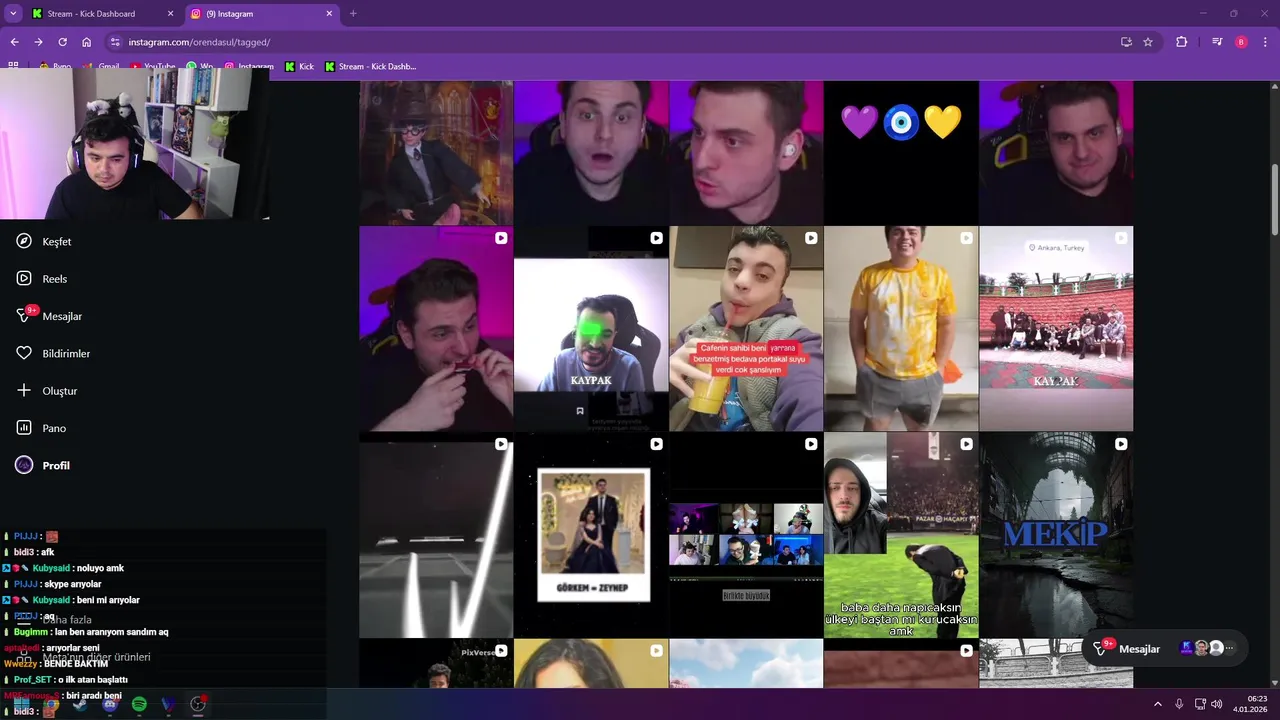Open the heart and evil-eye emoji post
Image resolution: width=1280 pixels, height=720 pixels.
pos(901,152)
